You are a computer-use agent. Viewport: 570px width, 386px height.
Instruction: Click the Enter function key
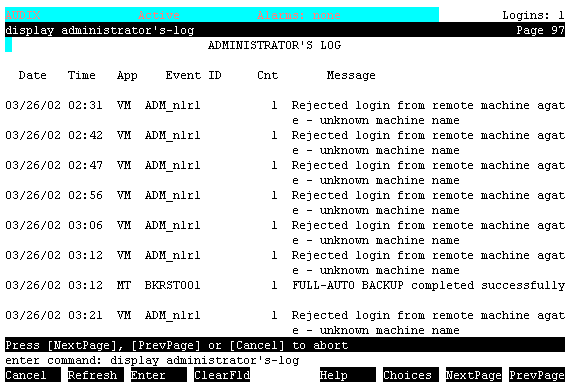point(158,375)
